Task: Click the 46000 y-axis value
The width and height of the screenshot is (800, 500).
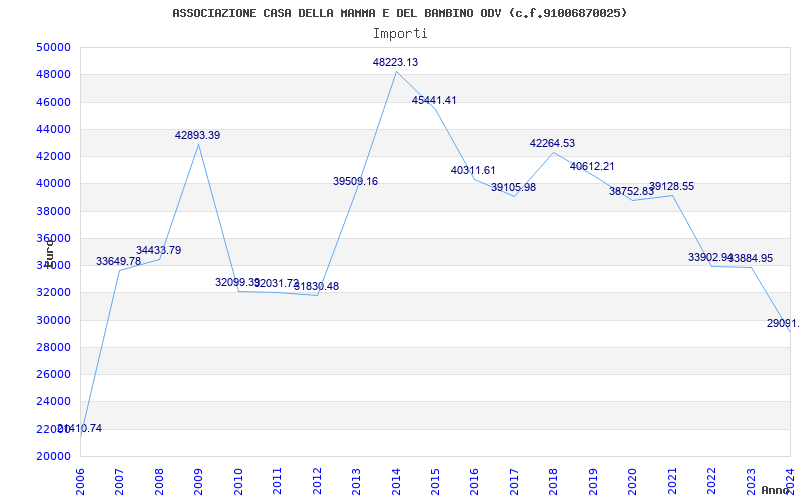Action: pyautogui.click(x=53, y=102)
